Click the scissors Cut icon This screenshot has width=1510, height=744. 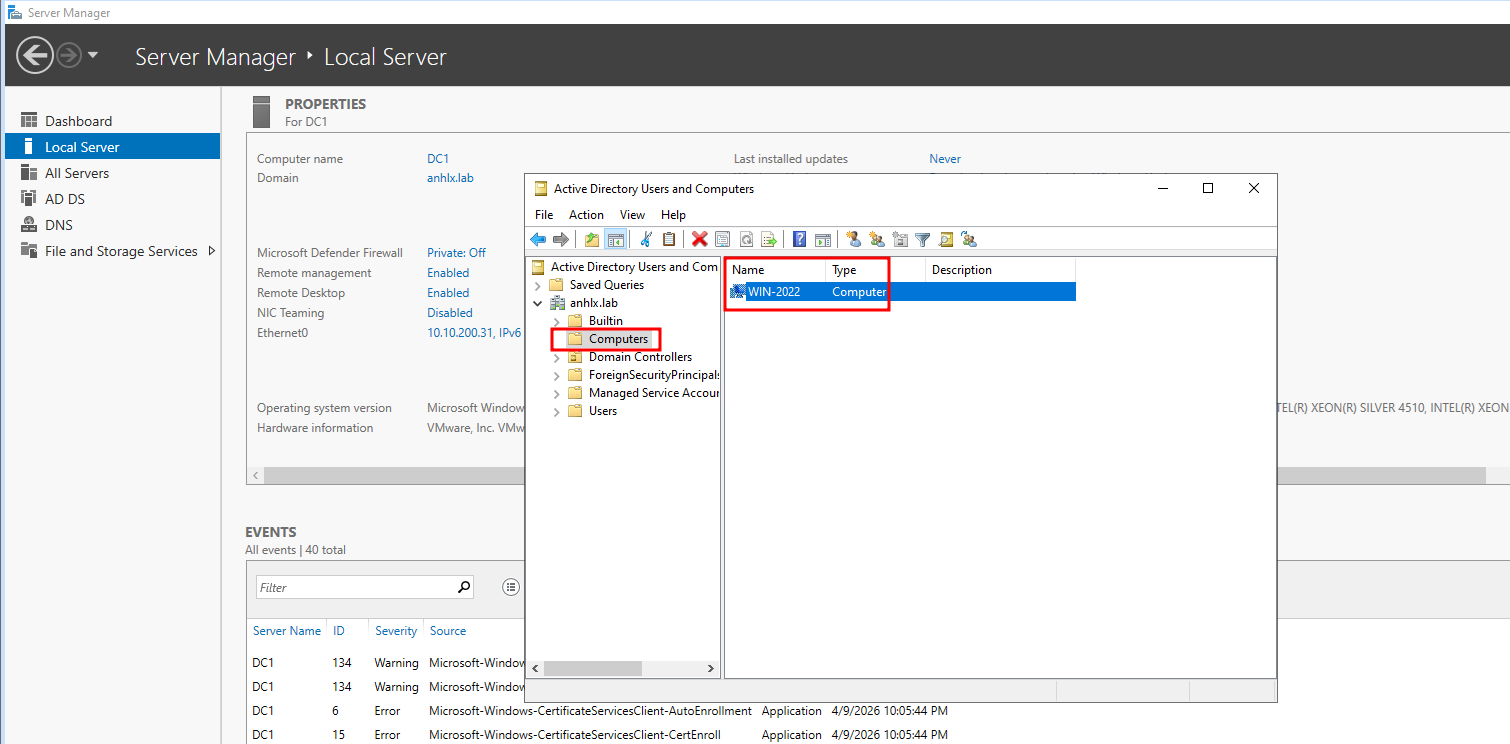tap(646, 239)
